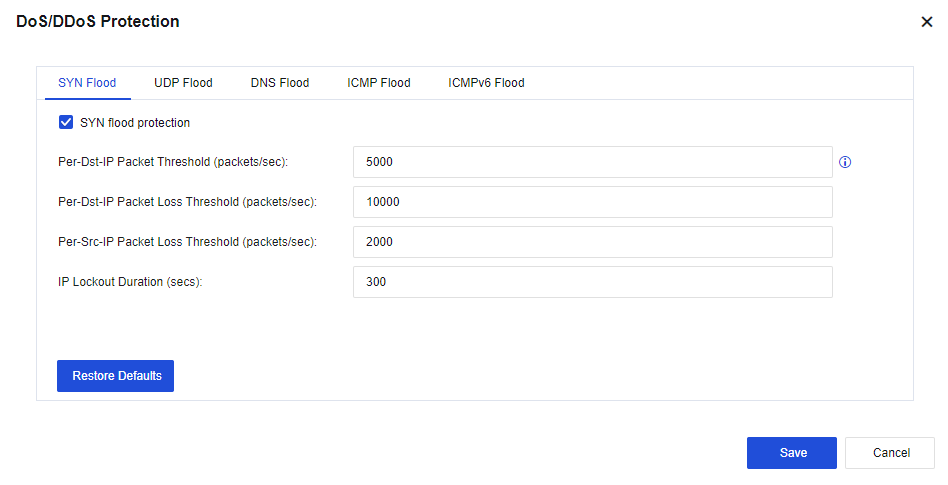Viewport: 948px width, 485px height.
Task: Close the DoS/DDoS Protection dialog
Action: (926, 22)
